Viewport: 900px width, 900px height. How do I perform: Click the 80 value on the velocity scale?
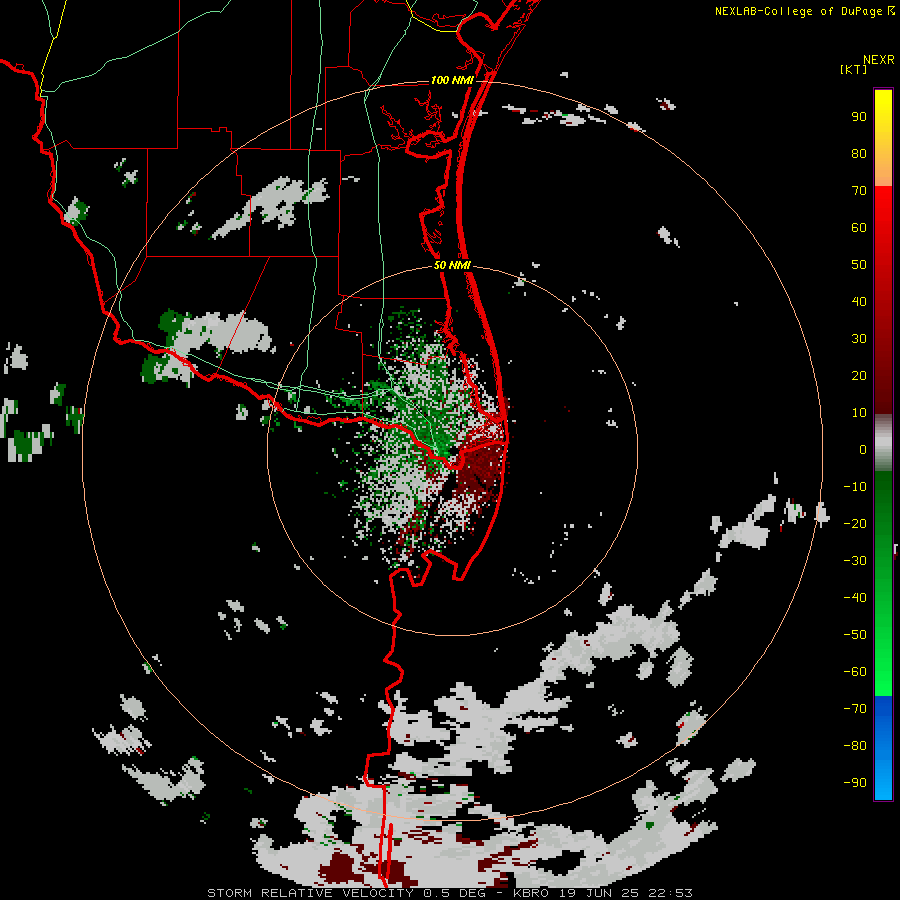pyautogui.click(x=859, y=153)
